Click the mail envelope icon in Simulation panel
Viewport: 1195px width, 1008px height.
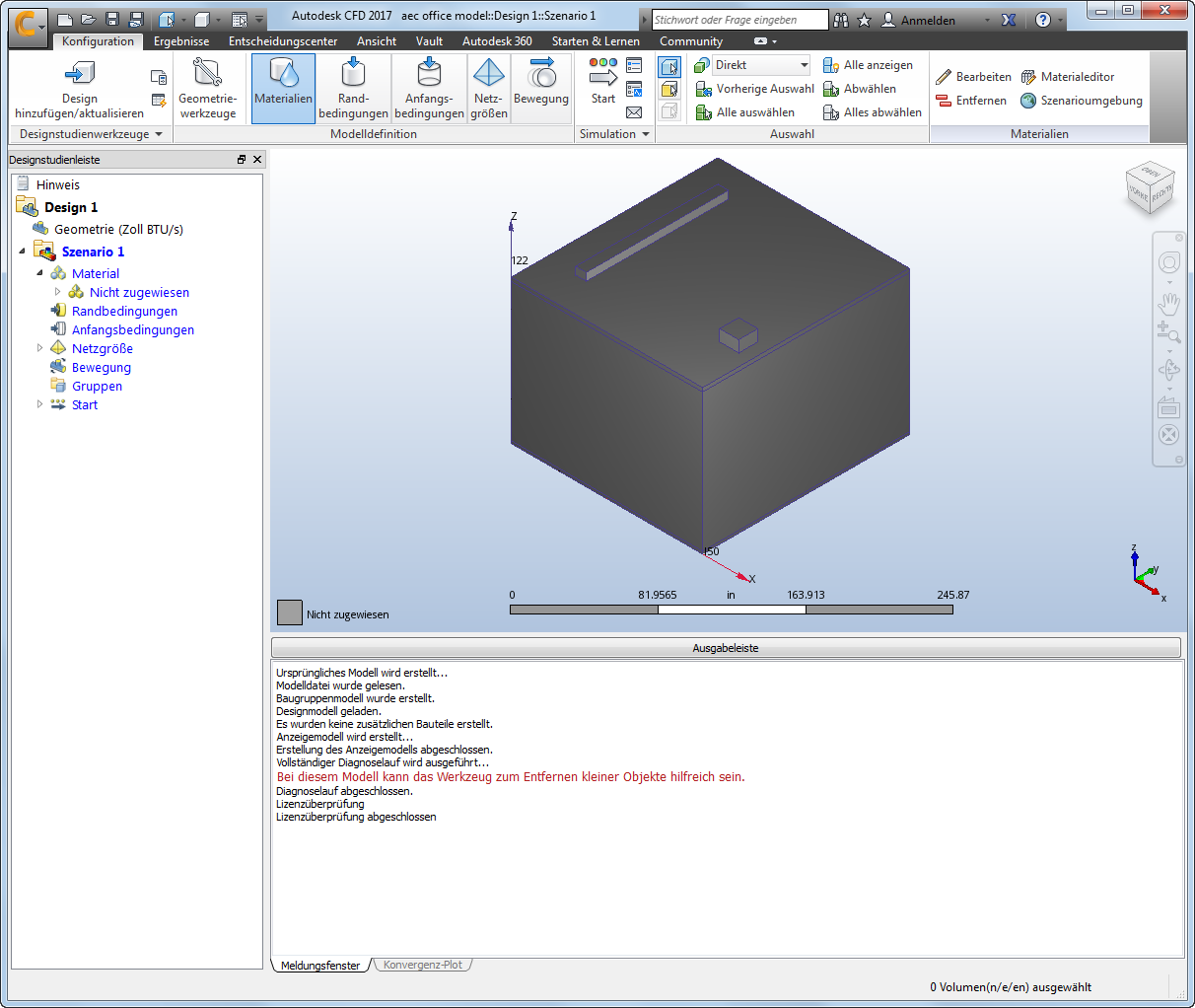point(634,112)
